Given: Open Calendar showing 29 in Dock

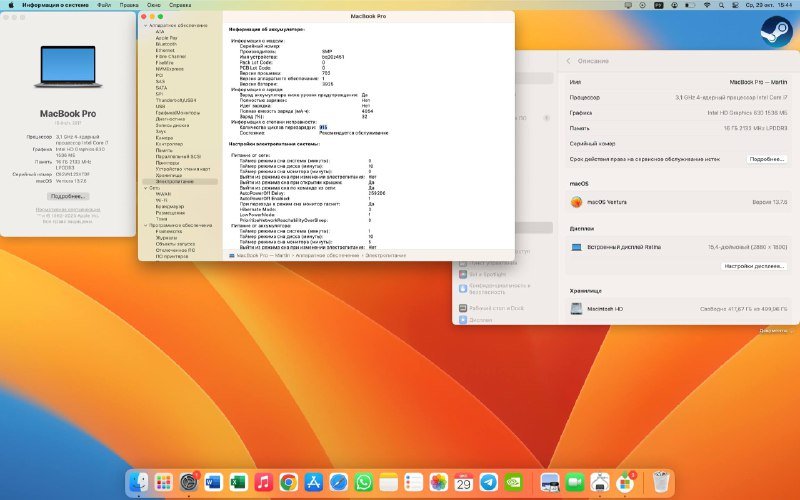Looking at the screenshot, I should 463,482.
